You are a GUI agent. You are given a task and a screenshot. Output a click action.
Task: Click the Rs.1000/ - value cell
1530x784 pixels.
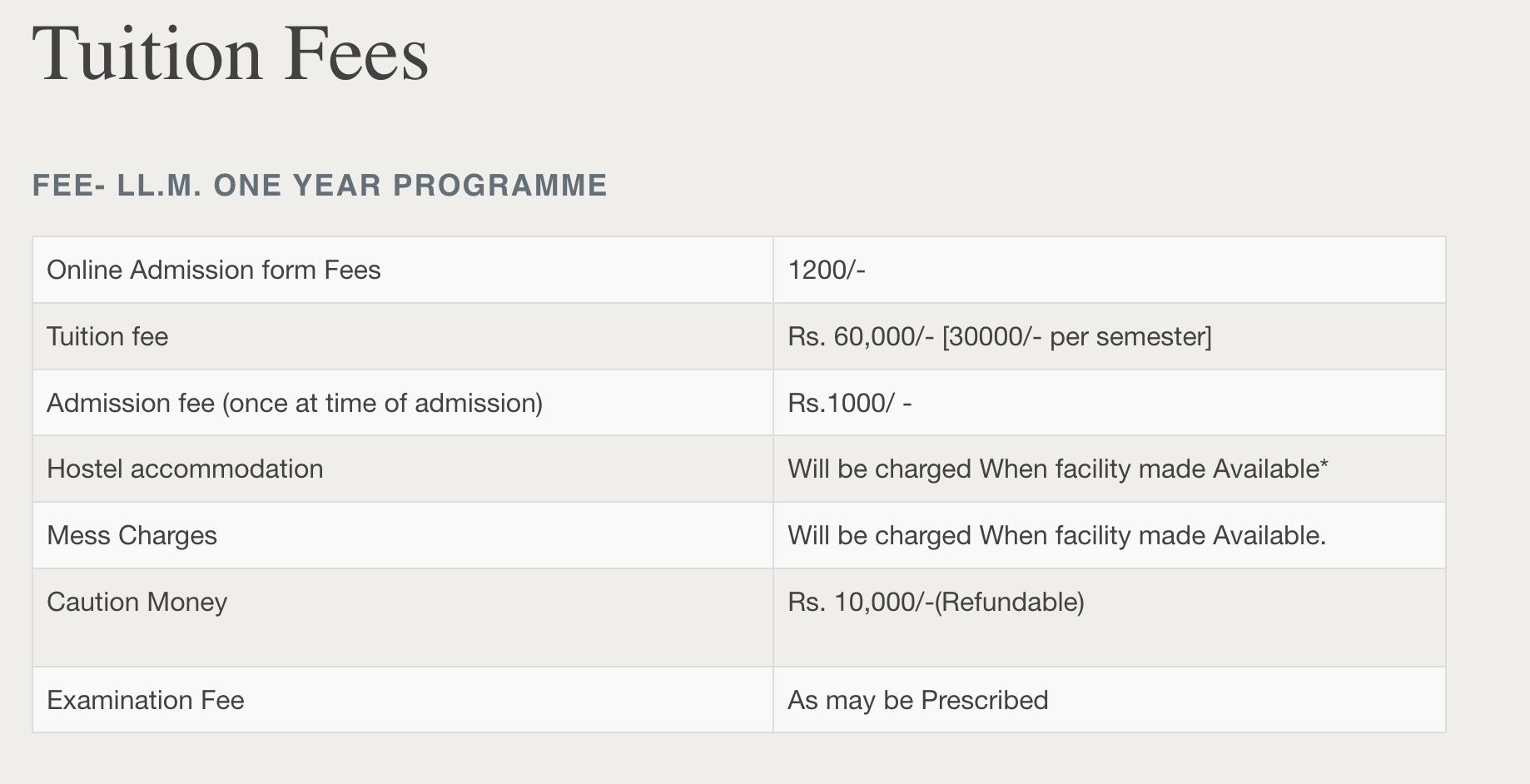849,404
